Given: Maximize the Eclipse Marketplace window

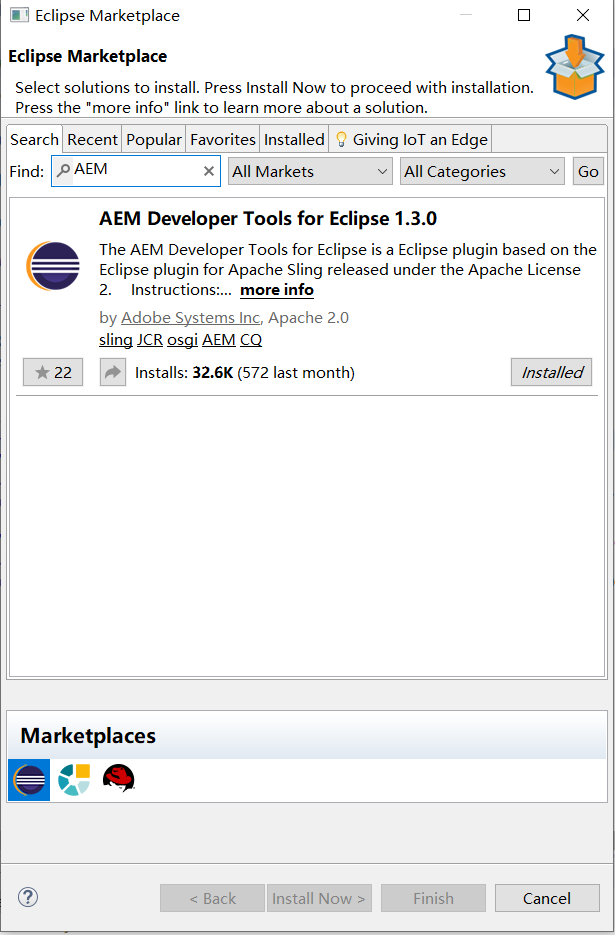Looking at the screenshot, I should coord(524,15).
